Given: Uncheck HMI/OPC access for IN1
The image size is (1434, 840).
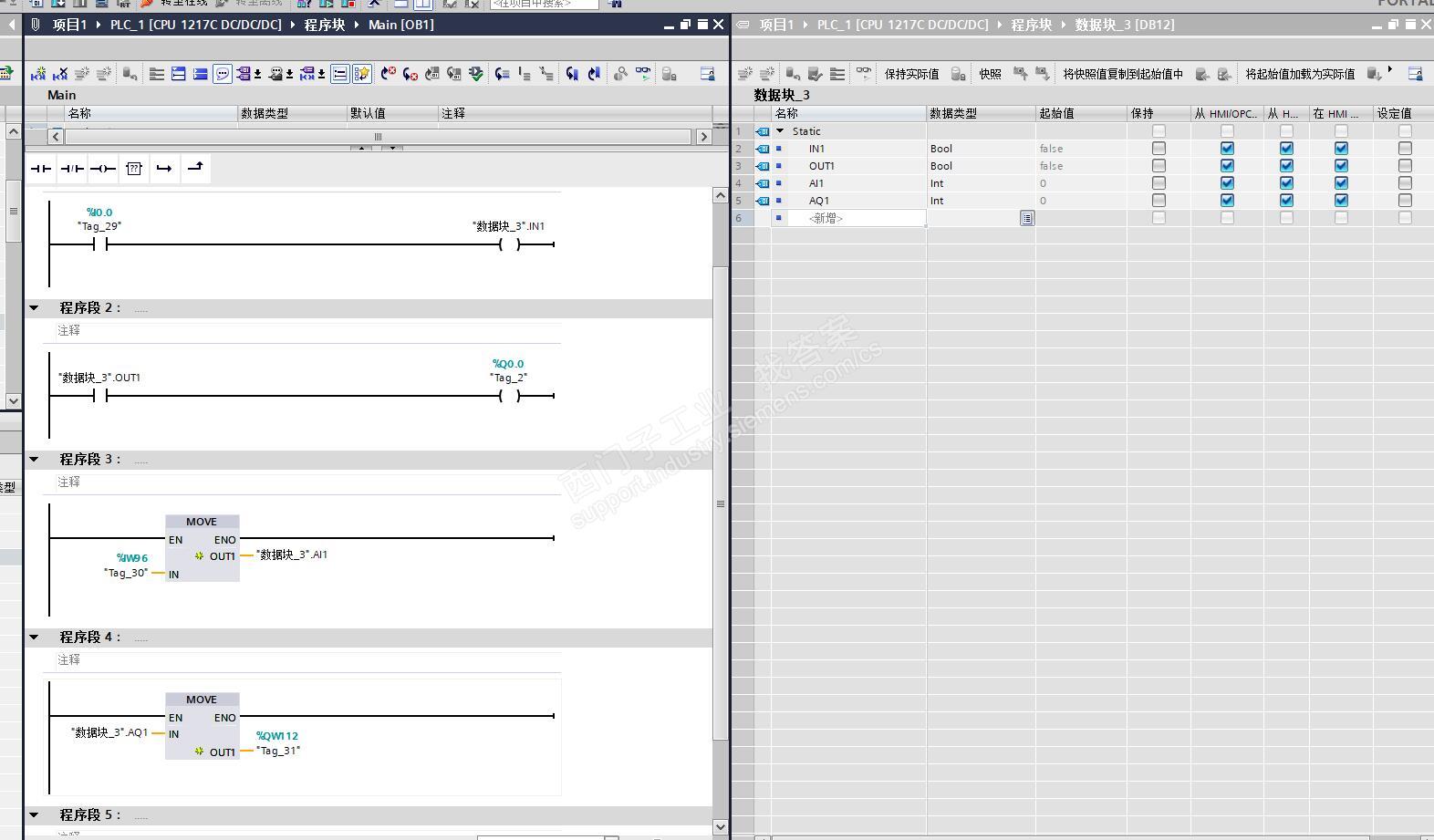Looking at the screenshot, I should tap(1227, 149).
